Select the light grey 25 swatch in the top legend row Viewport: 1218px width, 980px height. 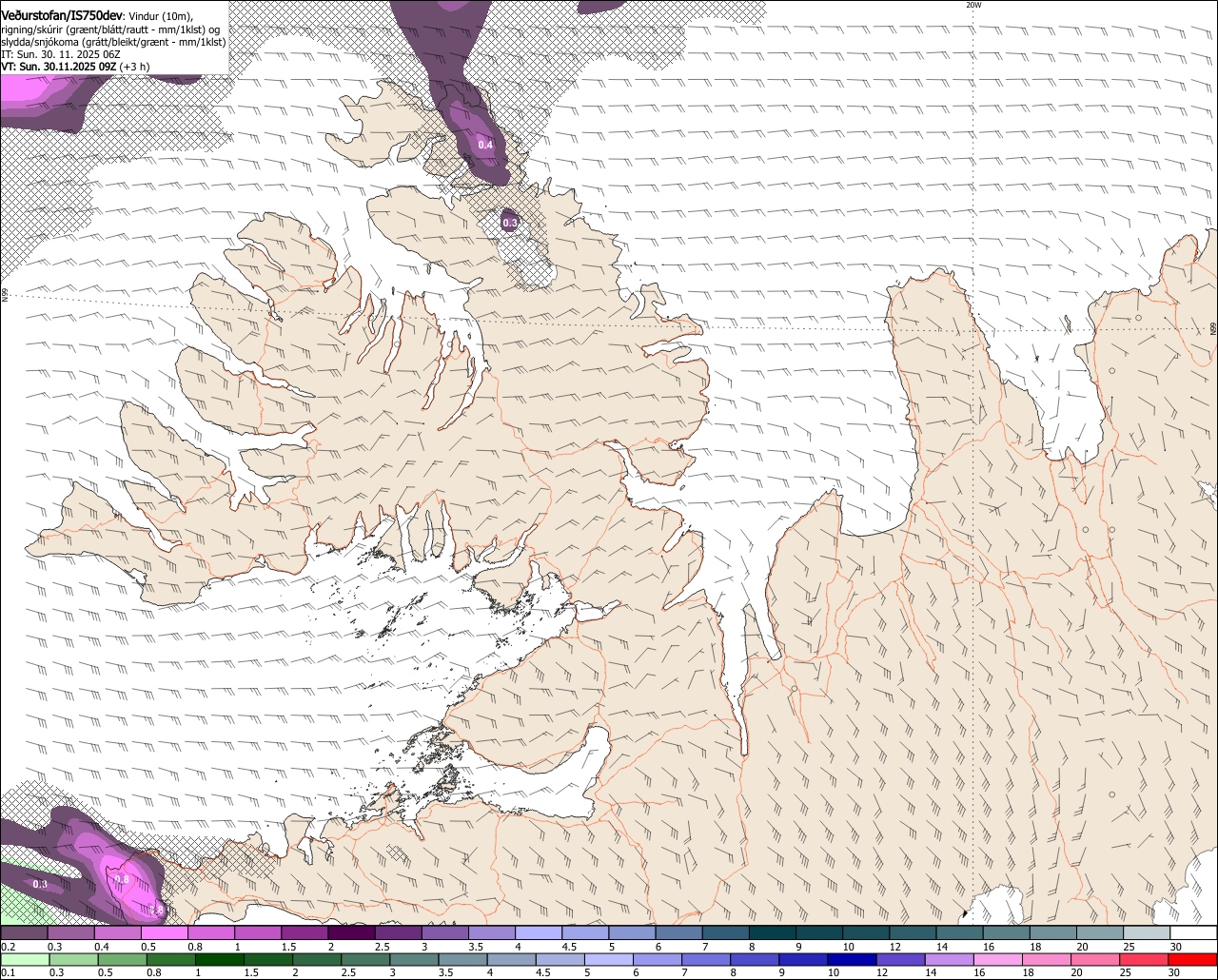pyautogui.click(x=1146, y=932)
